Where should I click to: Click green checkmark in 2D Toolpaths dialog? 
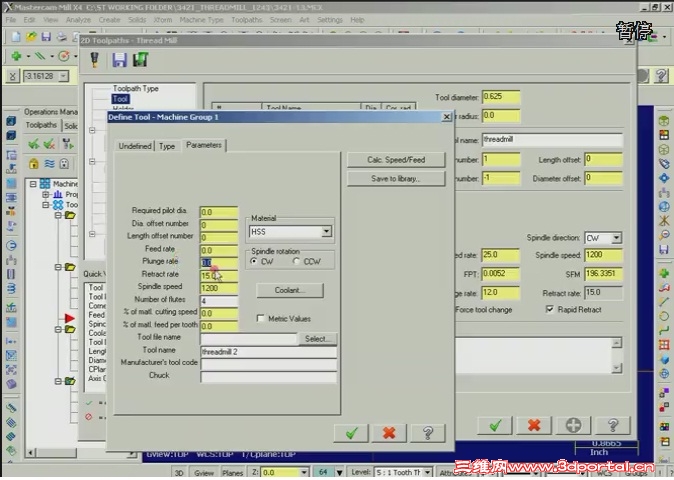[495, 425]
